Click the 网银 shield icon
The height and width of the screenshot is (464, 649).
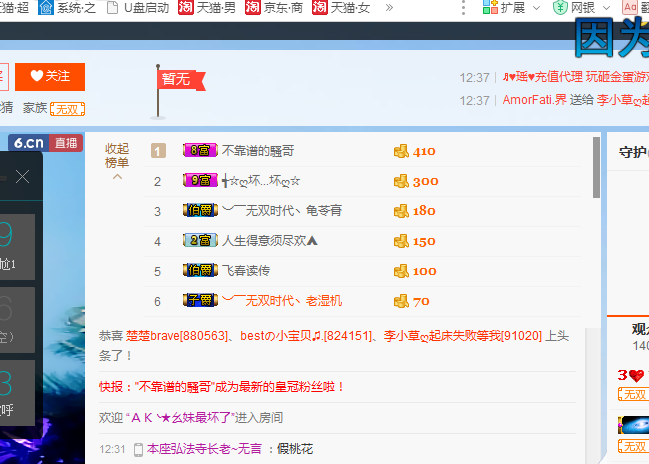(x=560, y=7)
